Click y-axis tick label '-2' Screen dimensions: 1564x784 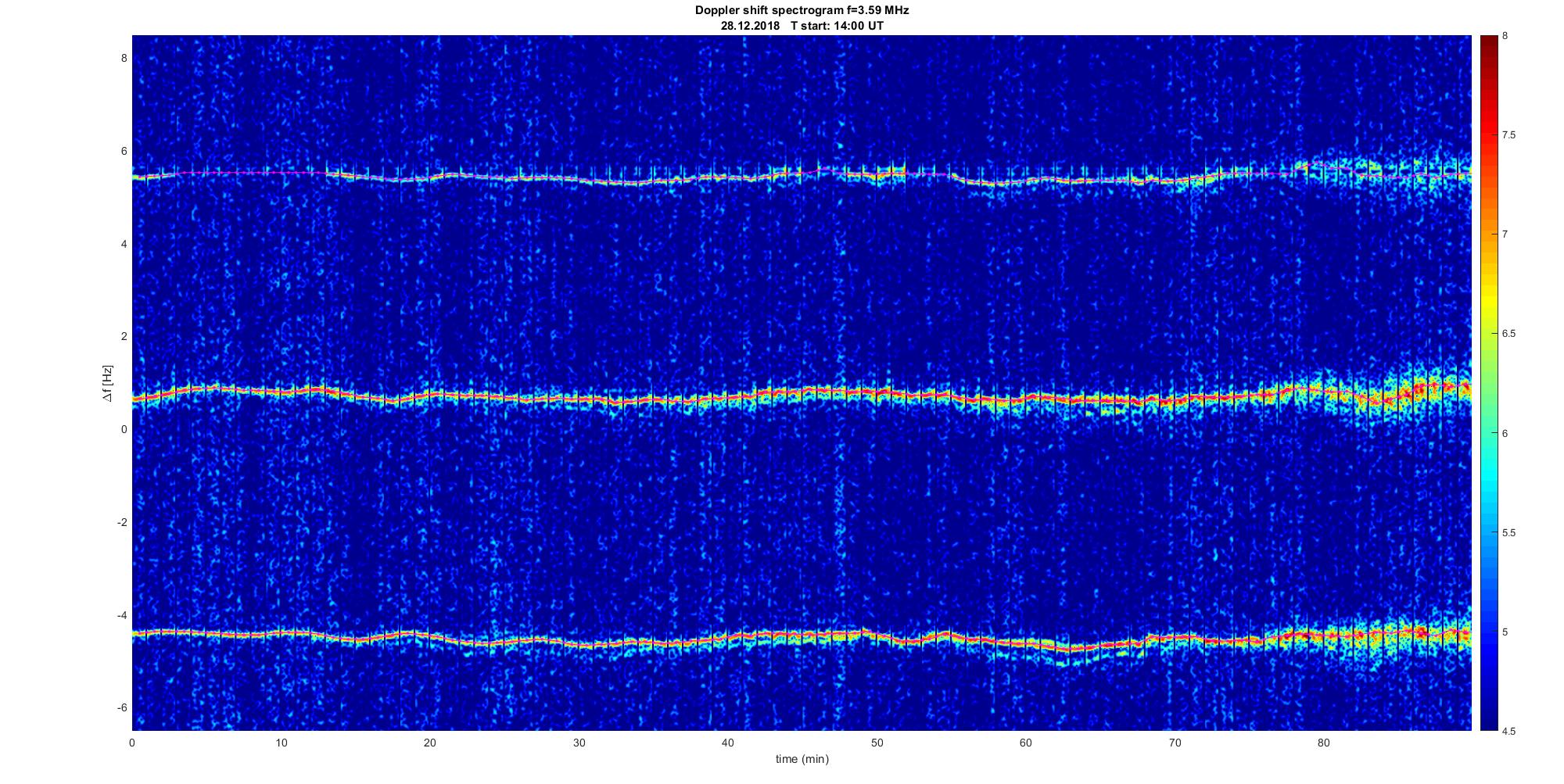pyautogui.click(x=121, y=522)
